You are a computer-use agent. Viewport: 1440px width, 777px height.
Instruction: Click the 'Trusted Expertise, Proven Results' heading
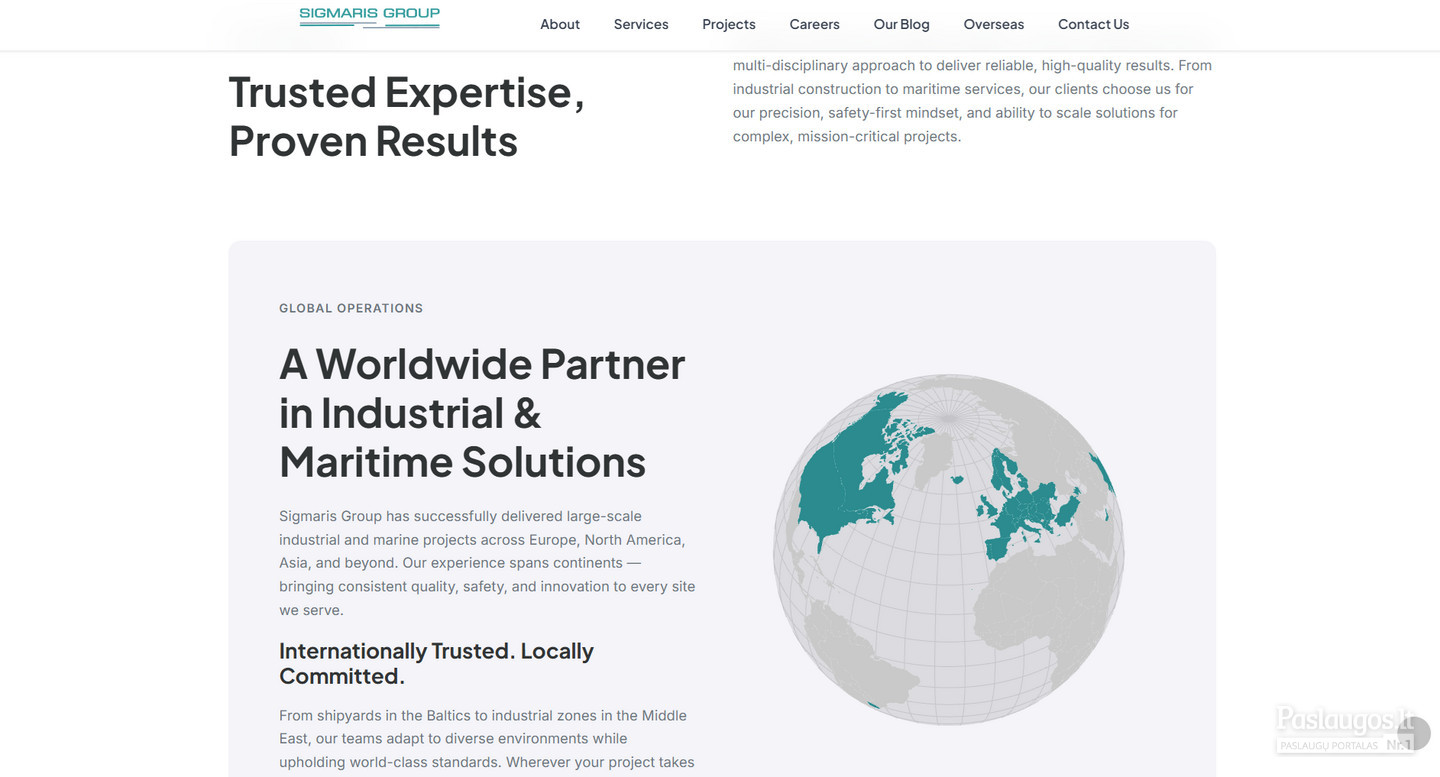pyautogui.click(x=407, y=116)
